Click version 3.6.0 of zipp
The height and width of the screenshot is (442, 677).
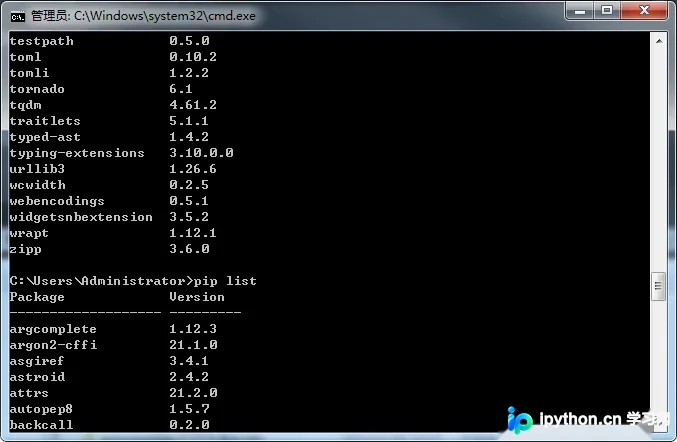pyautogui.click(x=189, y=249)
